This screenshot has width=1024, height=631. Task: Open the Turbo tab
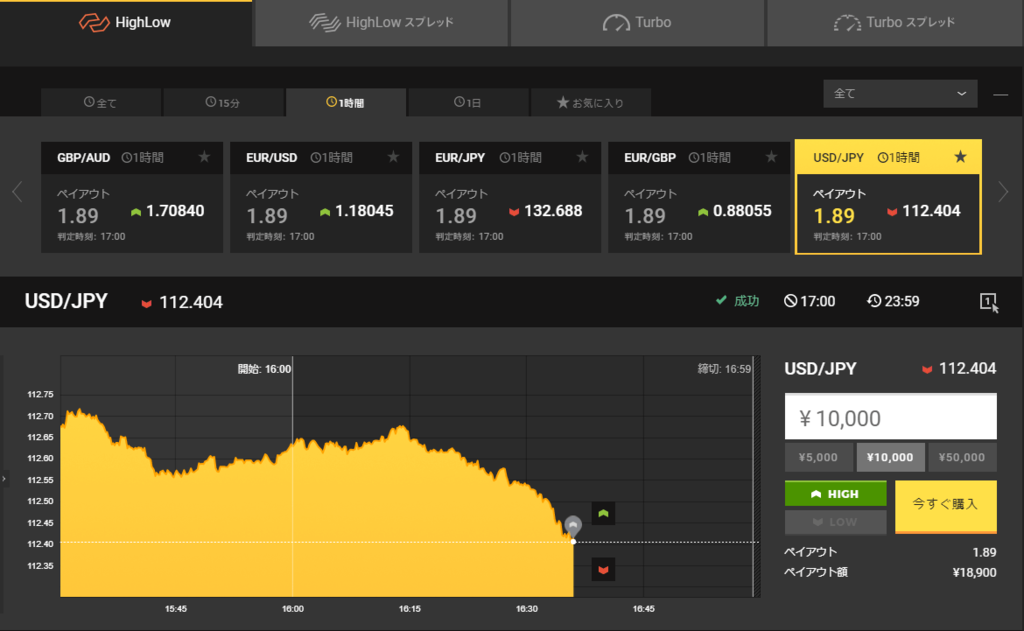[637, 23]
